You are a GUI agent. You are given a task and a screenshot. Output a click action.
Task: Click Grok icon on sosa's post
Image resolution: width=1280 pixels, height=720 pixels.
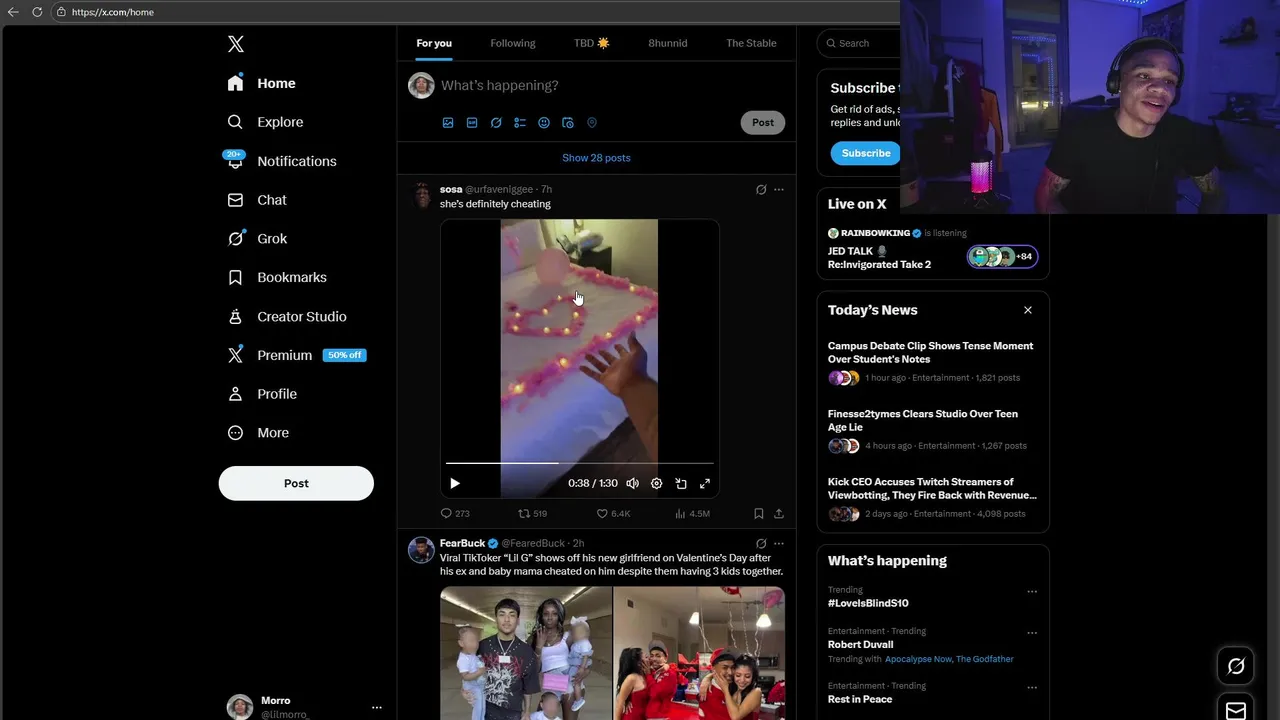click(x=761, y=190)
